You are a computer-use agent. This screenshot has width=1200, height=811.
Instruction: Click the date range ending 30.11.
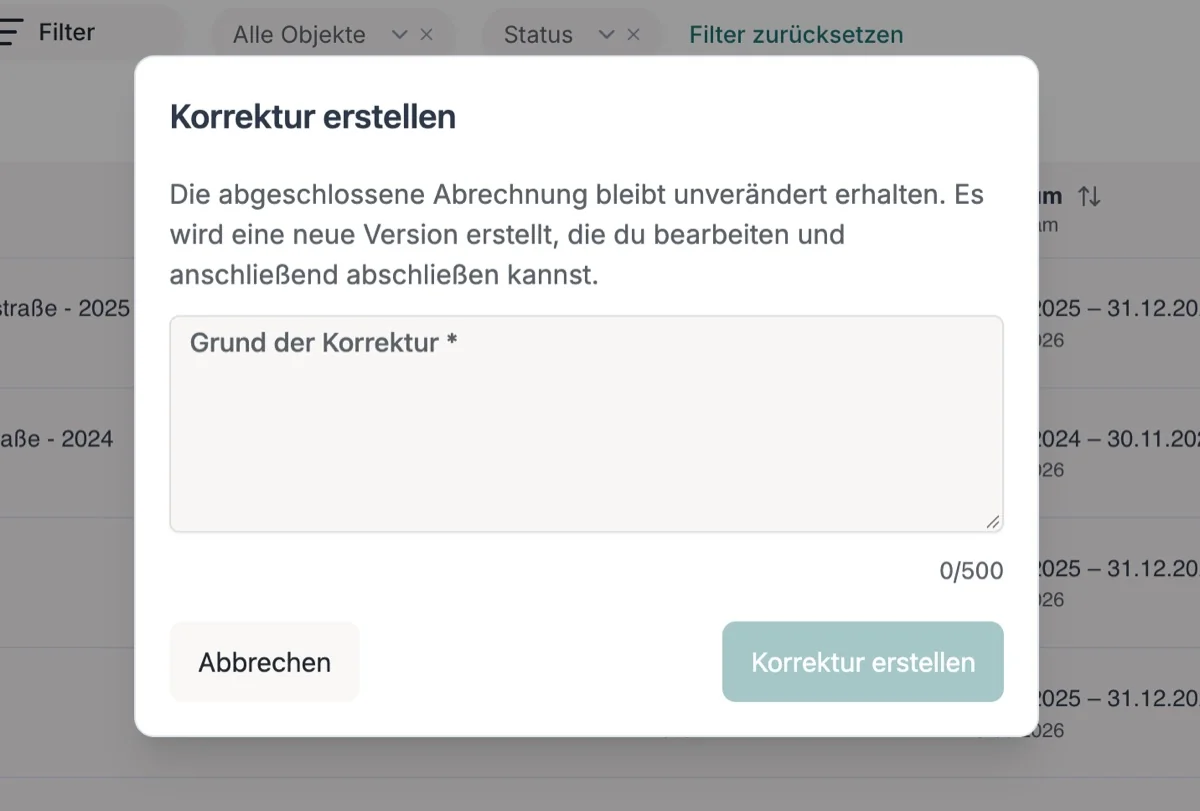1119,438
